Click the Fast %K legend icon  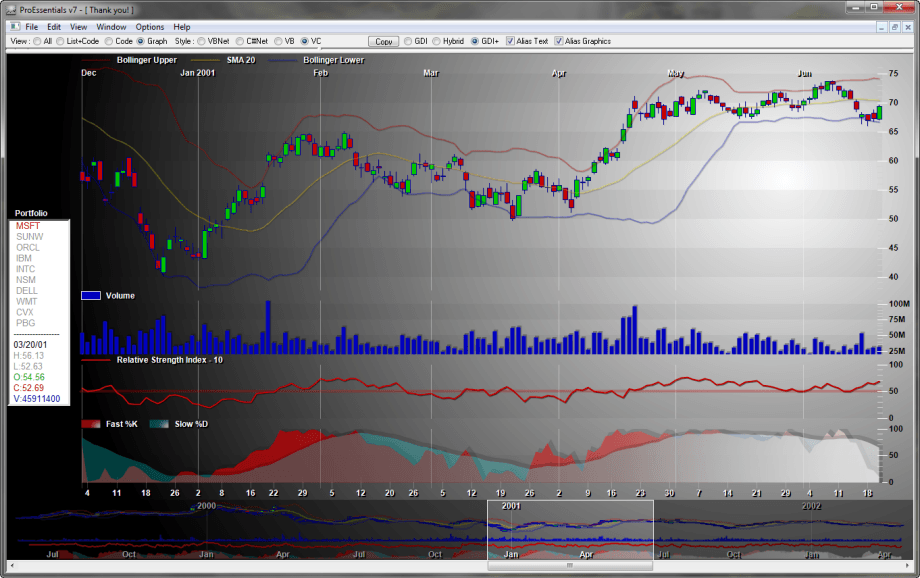point(91,424)
